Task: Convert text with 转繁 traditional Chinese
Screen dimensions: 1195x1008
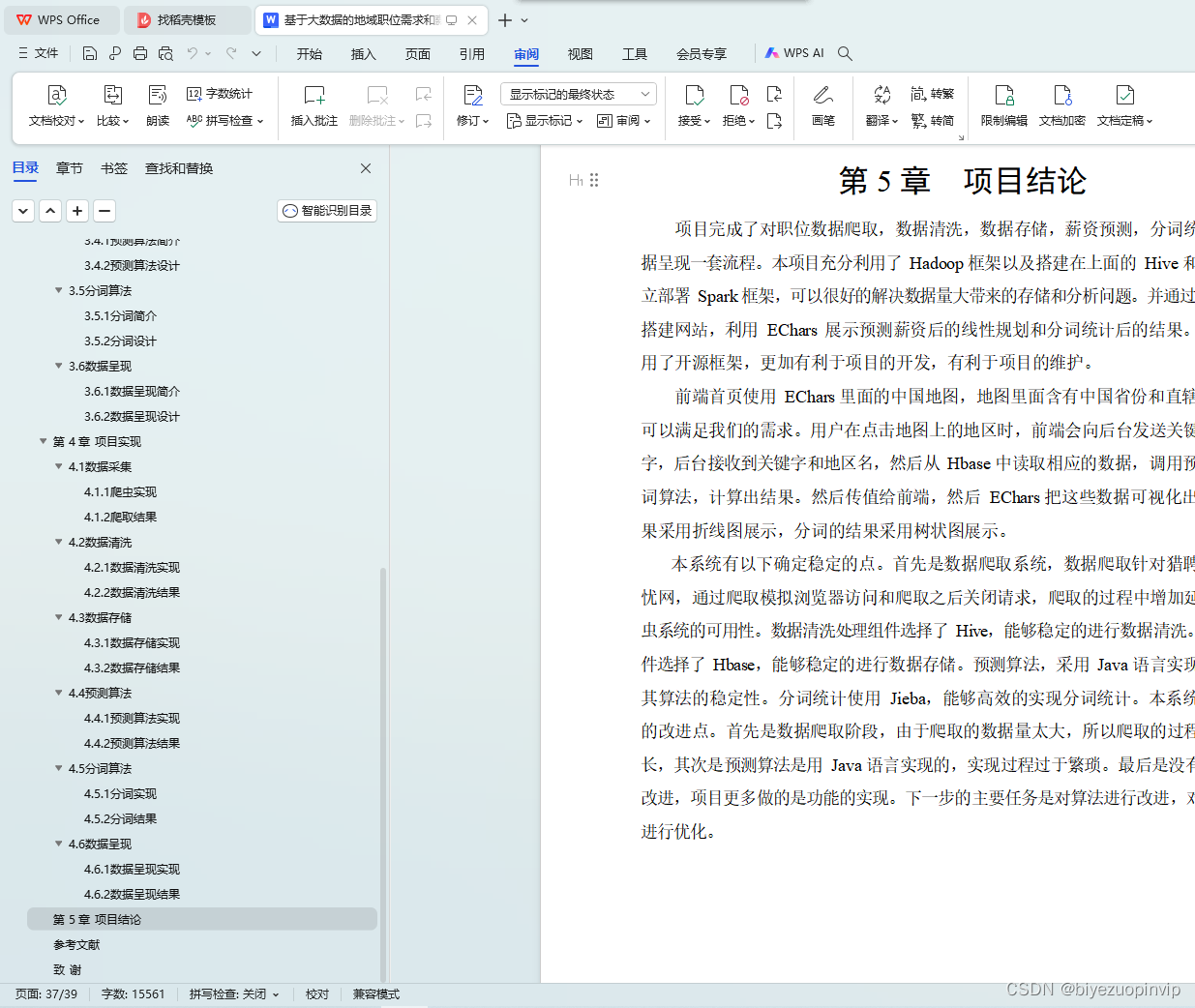Action: click(933, 93)
